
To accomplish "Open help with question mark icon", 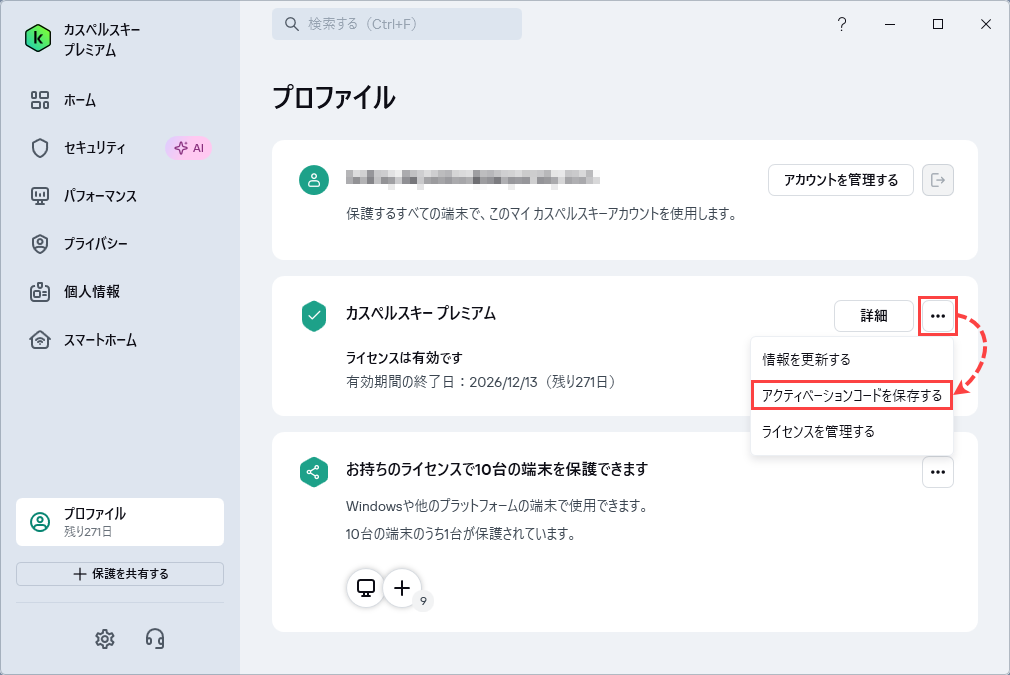I will [842, 24].
